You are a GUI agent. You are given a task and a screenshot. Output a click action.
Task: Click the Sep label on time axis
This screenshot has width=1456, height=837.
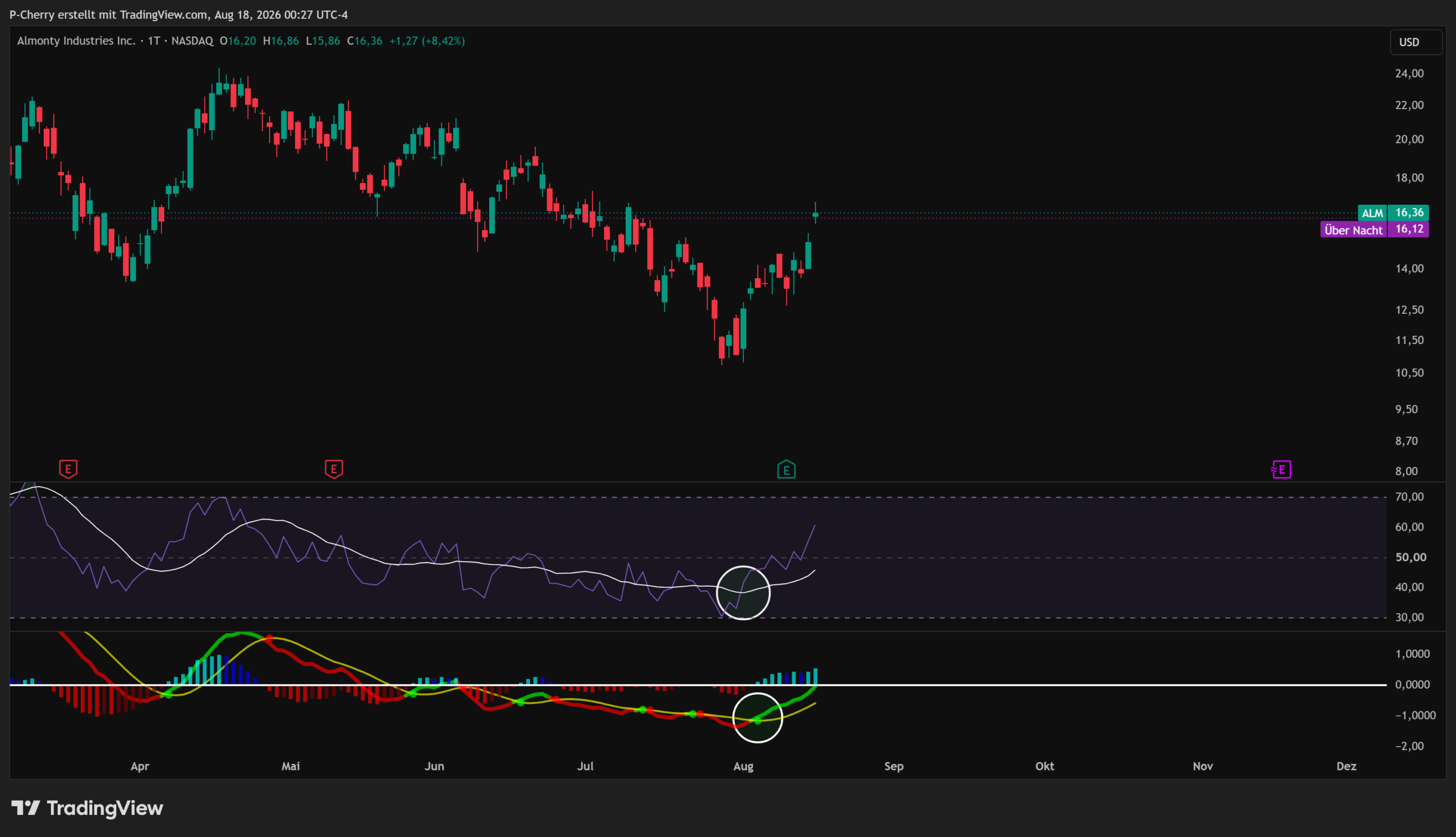(894, 766)
